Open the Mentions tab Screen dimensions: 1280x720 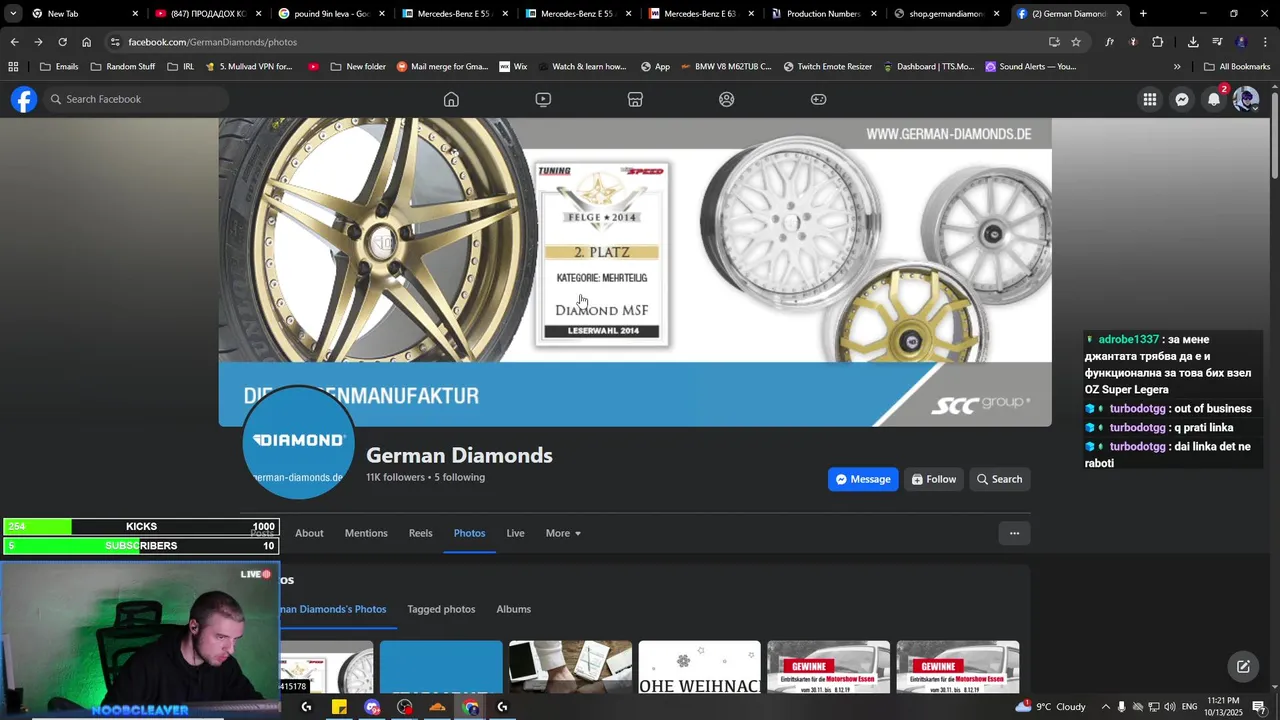pyautogui.click(x=366, y=533)
